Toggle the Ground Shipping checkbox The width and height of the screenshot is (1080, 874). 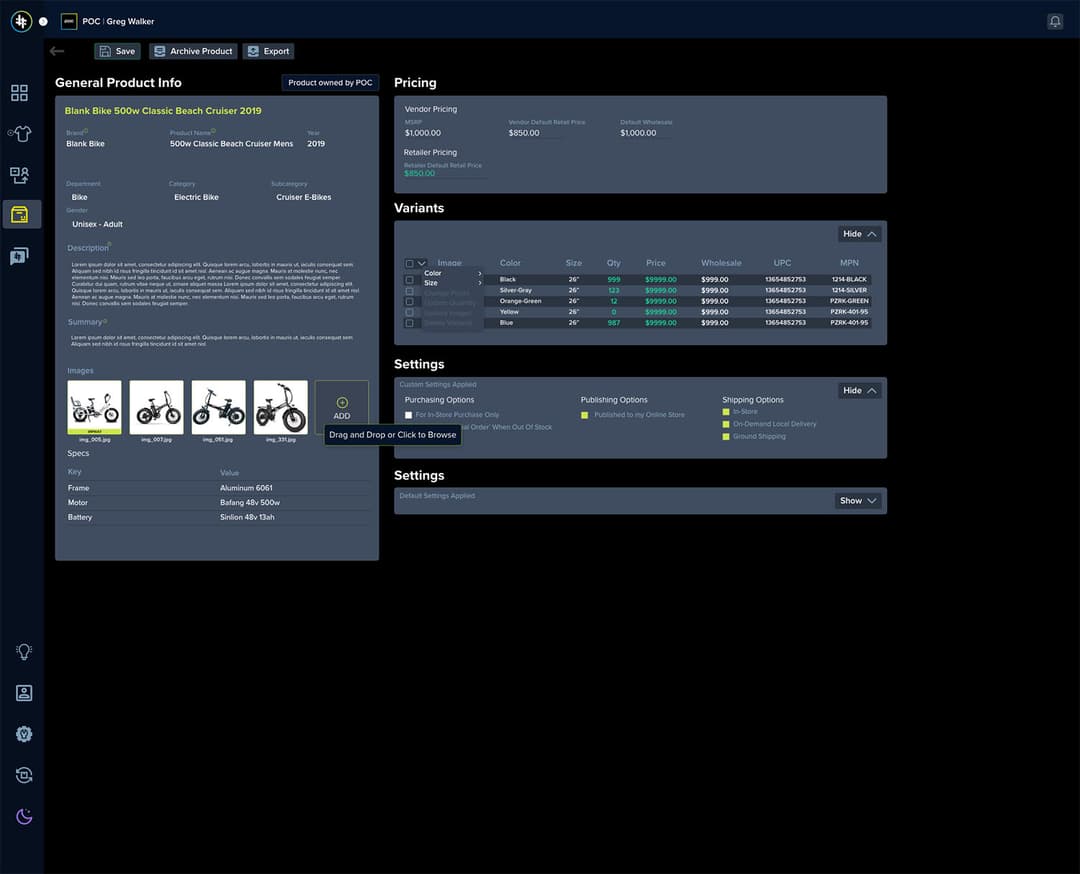click(x=727, y=437)
